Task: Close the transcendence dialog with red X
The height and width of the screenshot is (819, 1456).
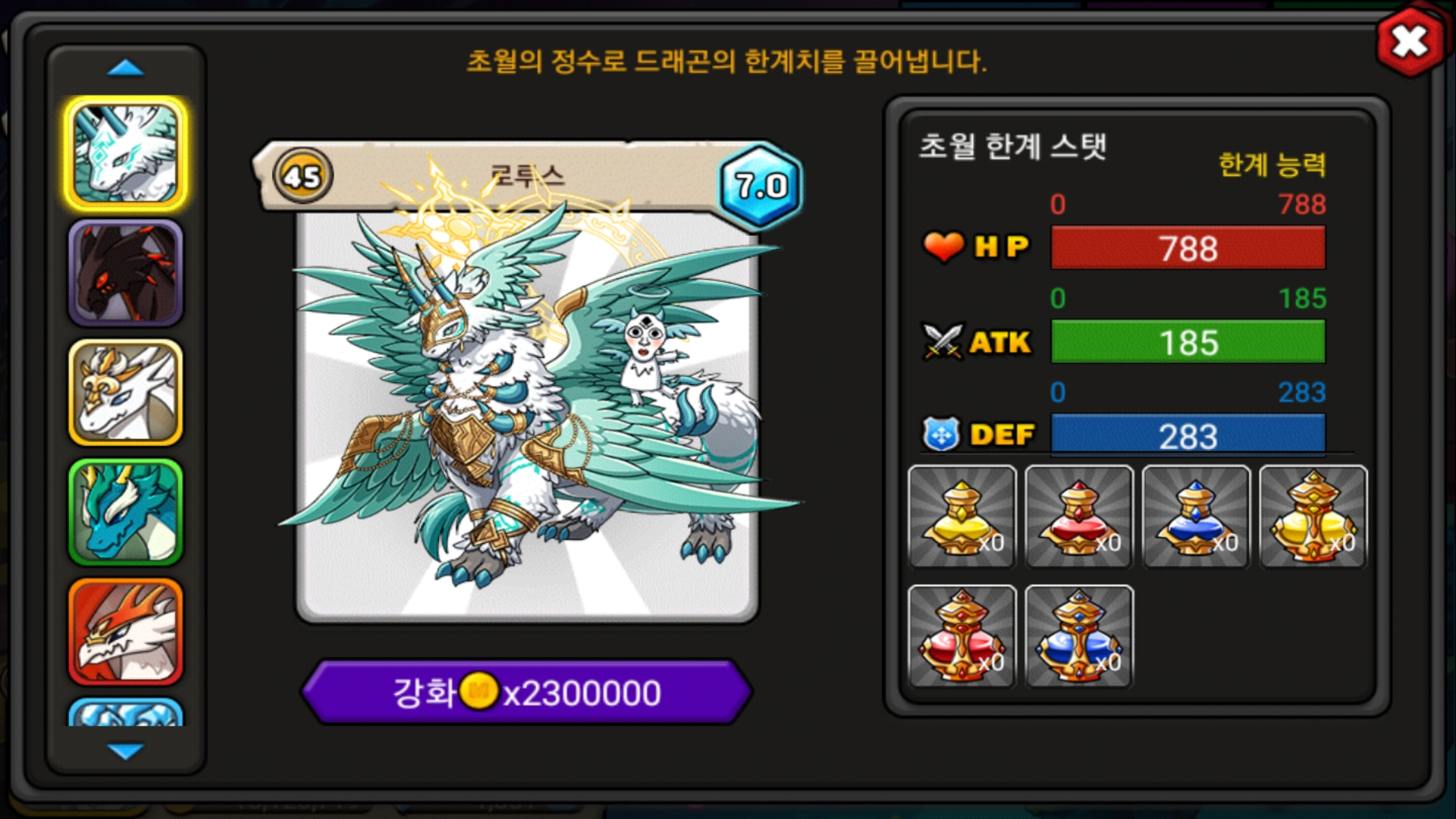Action: point(1410,41)
